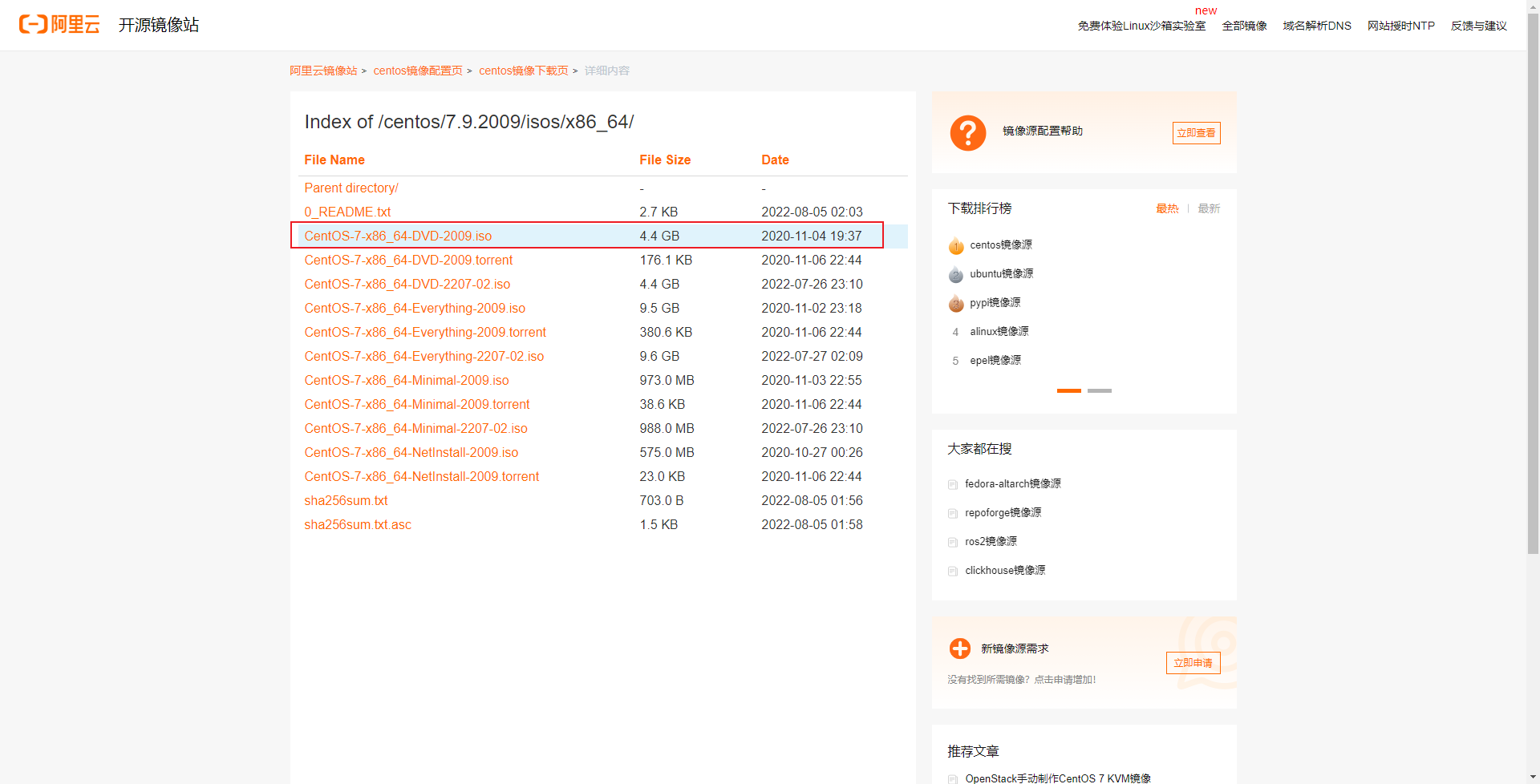This screenshot has width=1540, height=784.
Task: Click the File Name column header
Action: pos(334,160)
